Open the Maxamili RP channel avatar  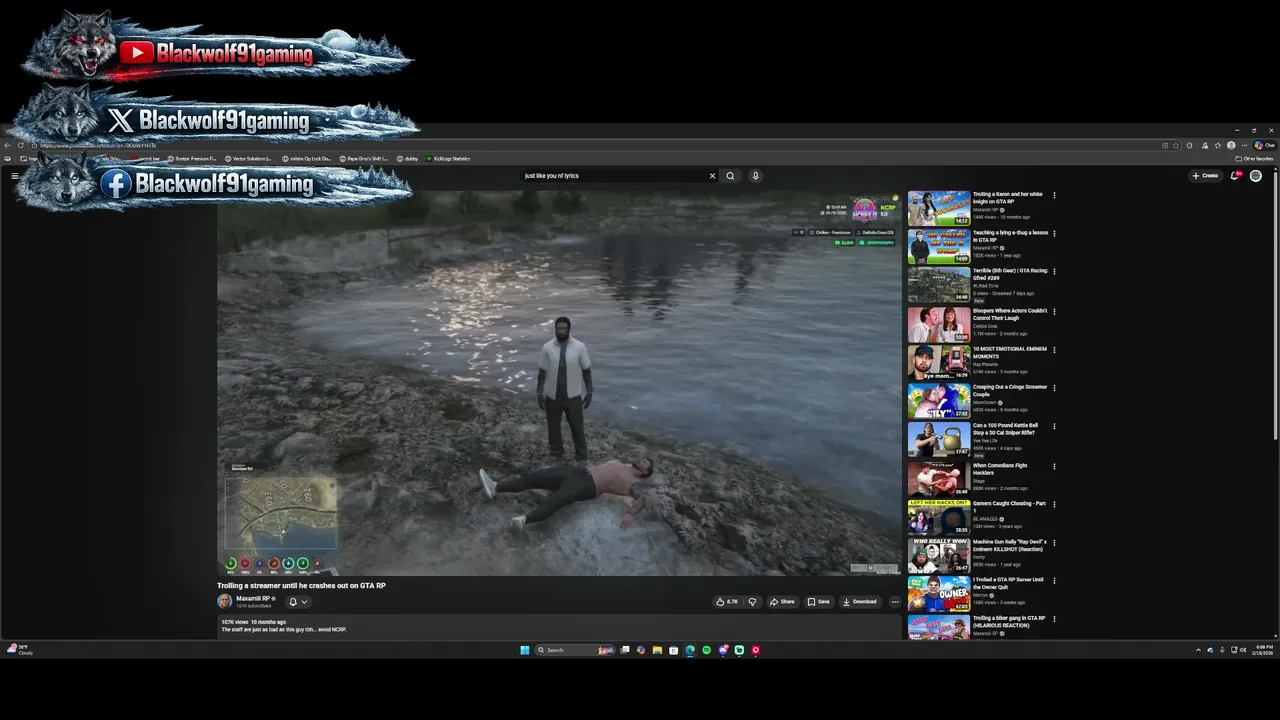click(x=225, y=601)
